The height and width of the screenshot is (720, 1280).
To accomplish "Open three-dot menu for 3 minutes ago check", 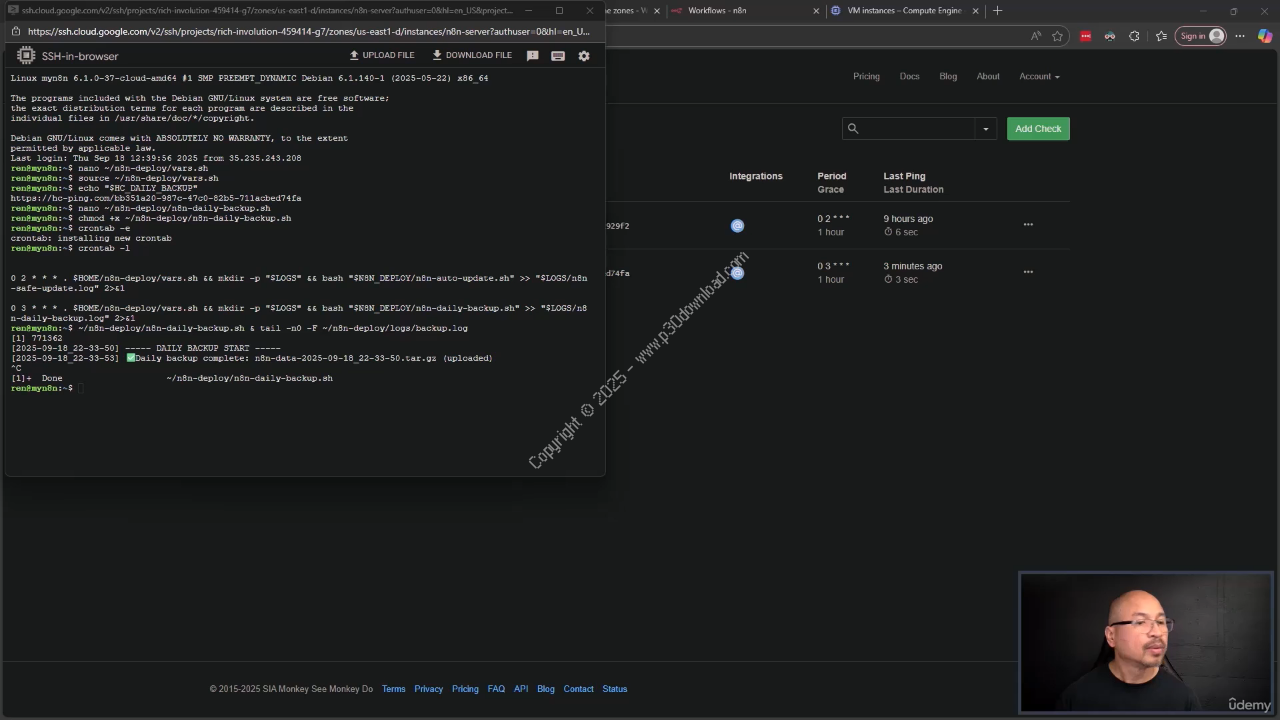I will [1028, 272].
